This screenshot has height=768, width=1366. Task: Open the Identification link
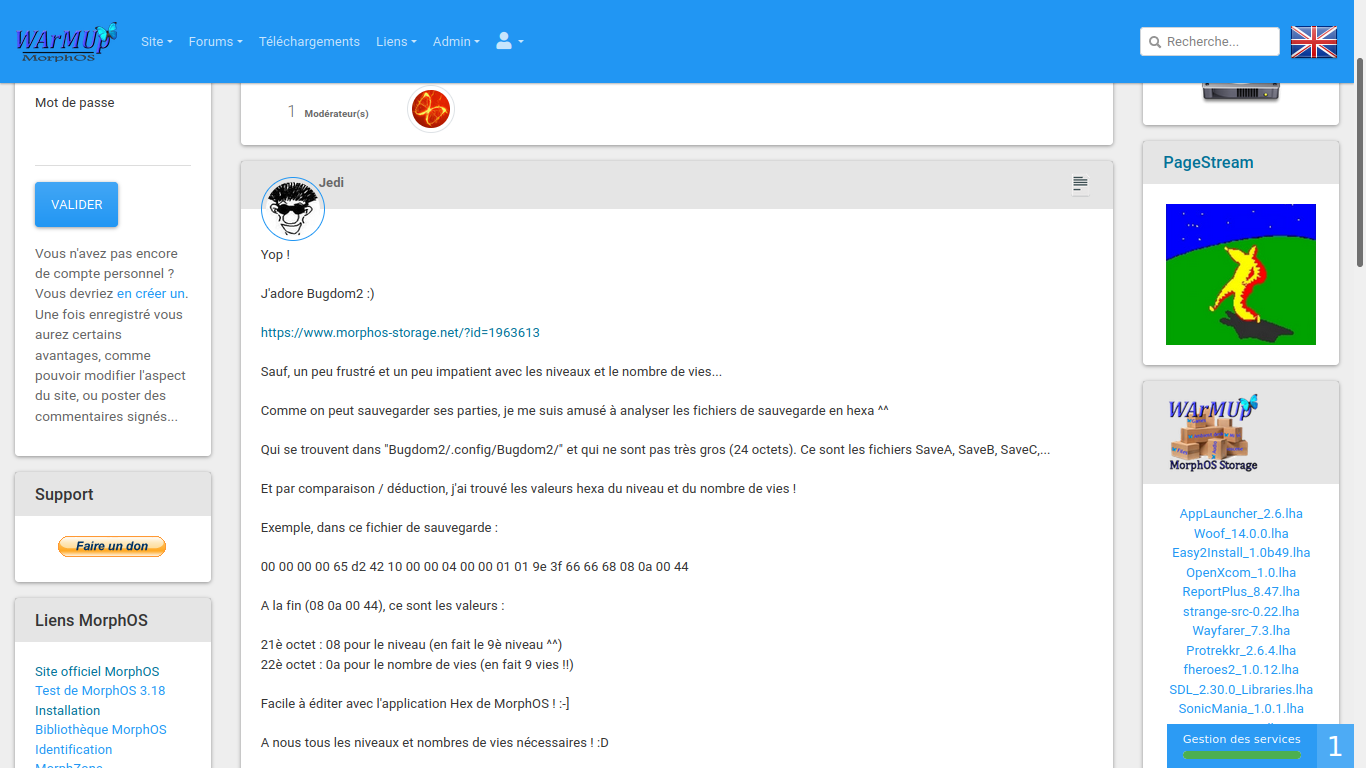[73, 750]
